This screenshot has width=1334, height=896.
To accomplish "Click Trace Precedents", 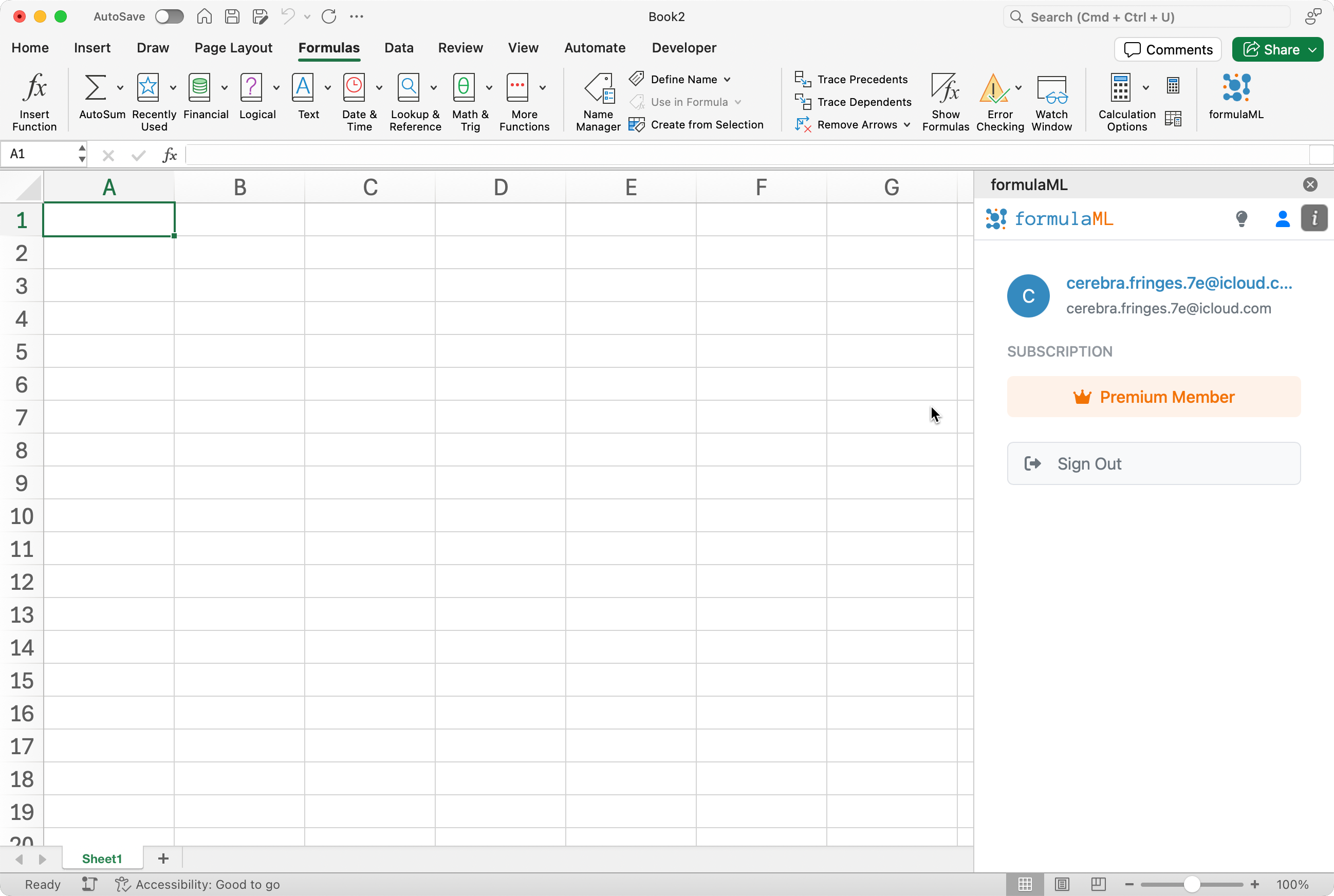I will 851,80.
